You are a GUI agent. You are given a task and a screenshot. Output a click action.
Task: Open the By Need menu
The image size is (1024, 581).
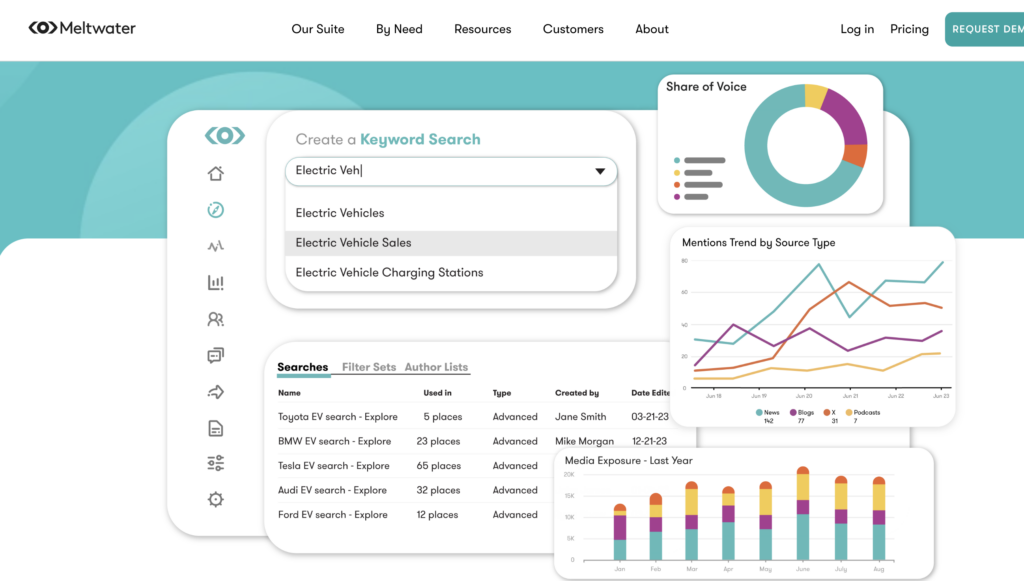coord(399,29)
